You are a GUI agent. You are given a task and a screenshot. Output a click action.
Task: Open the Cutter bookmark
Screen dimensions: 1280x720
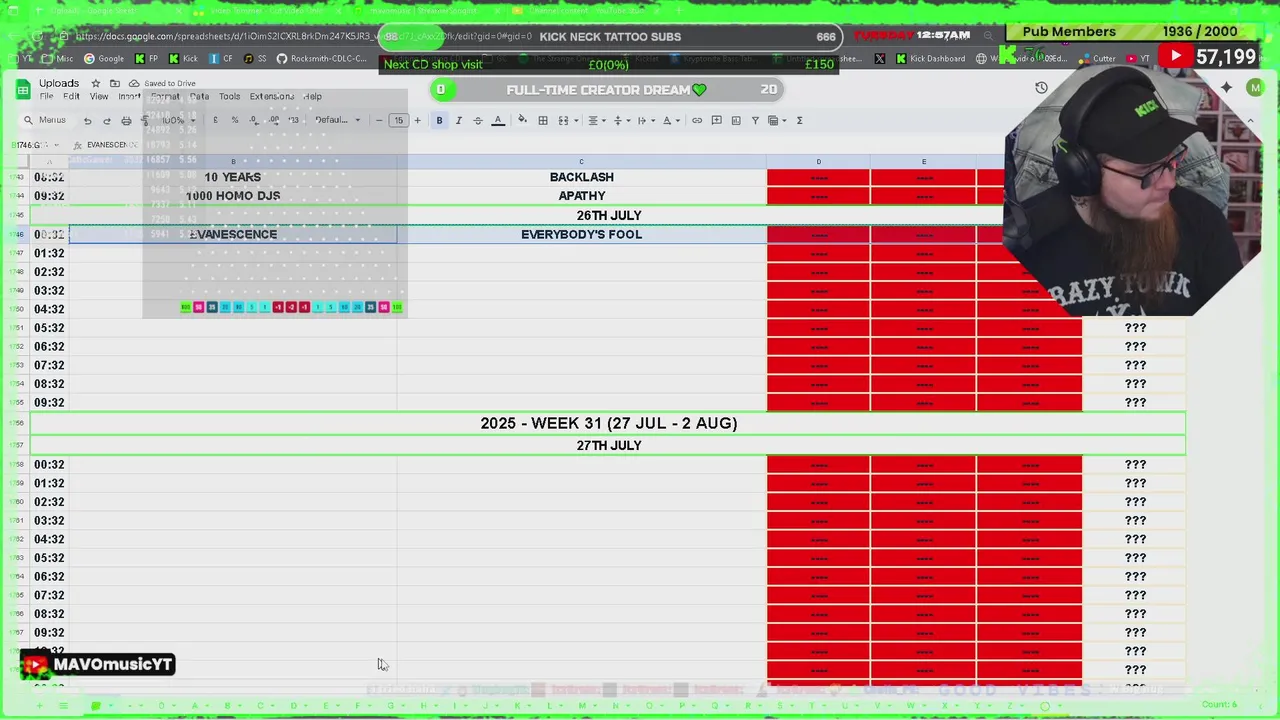click(1098, 59)
